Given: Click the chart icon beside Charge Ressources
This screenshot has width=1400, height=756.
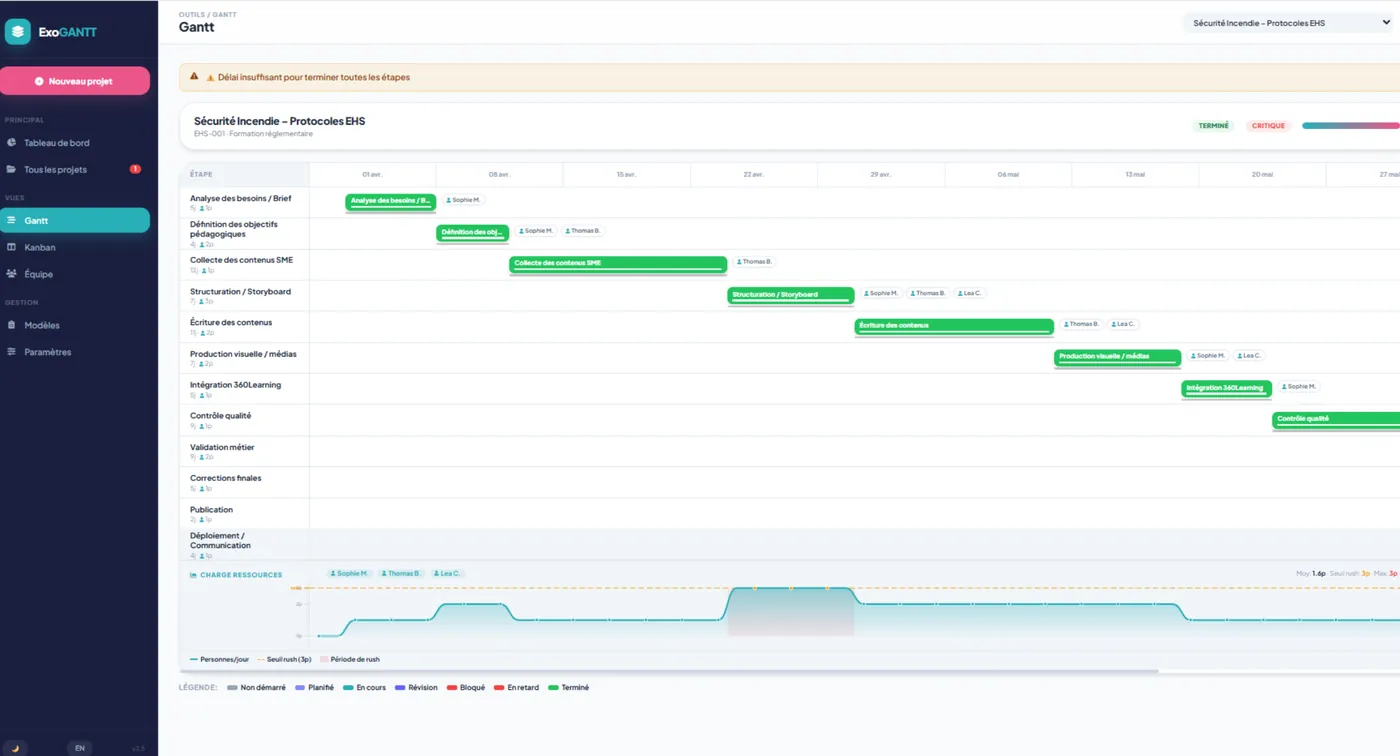Looking at the screenshot, I should pyautogui.click(x=193, y=575).
